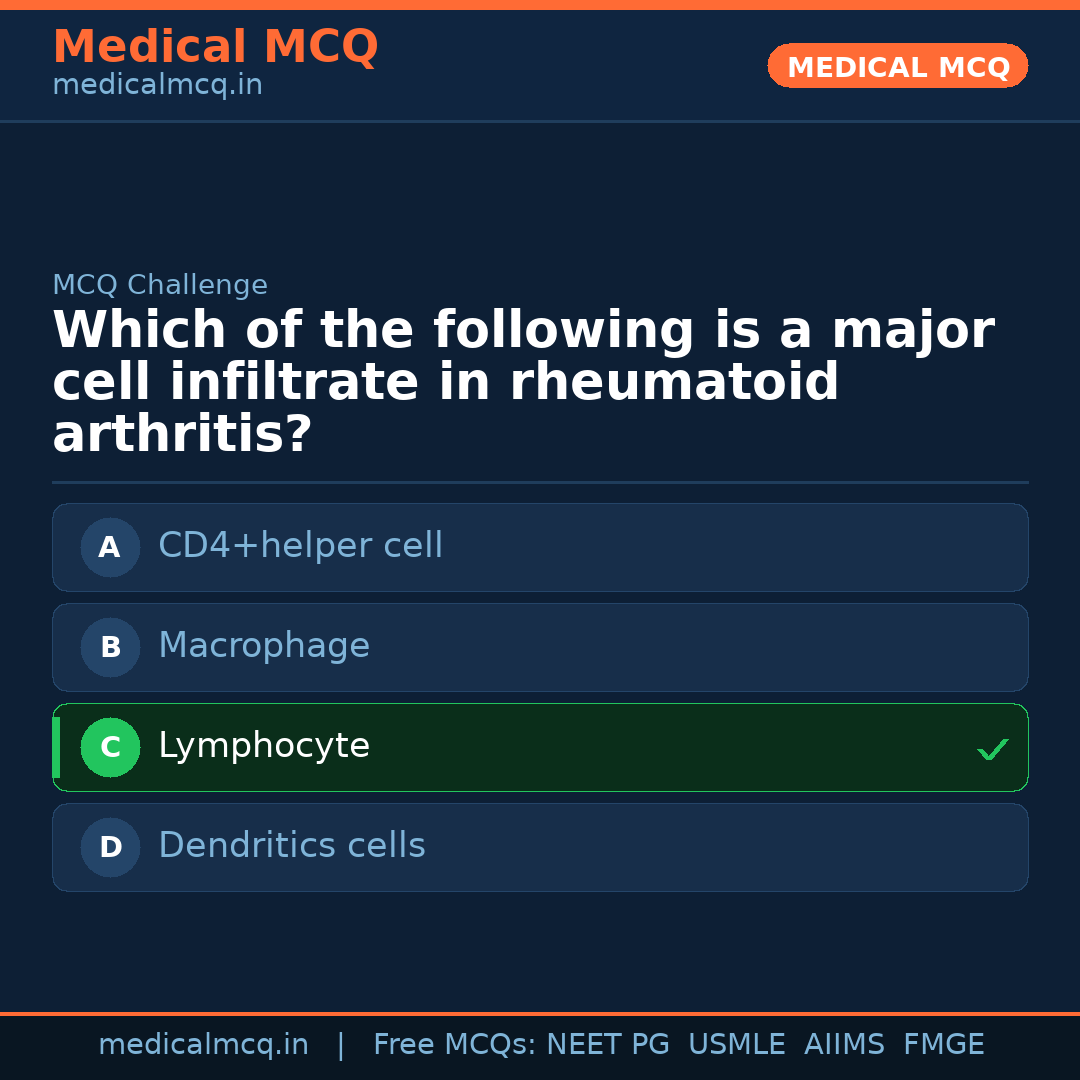Click the letter B circle badge
Screen dimensions: 1080x1080
[110, 647]
